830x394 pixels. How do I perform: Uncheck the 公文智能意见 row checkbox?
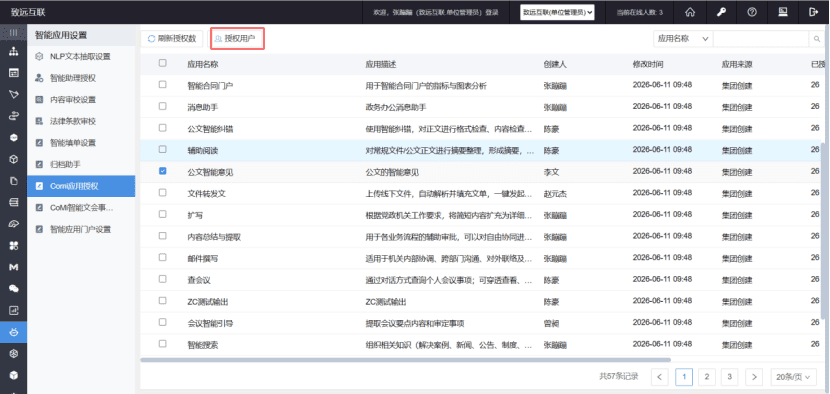coord(163,171)
